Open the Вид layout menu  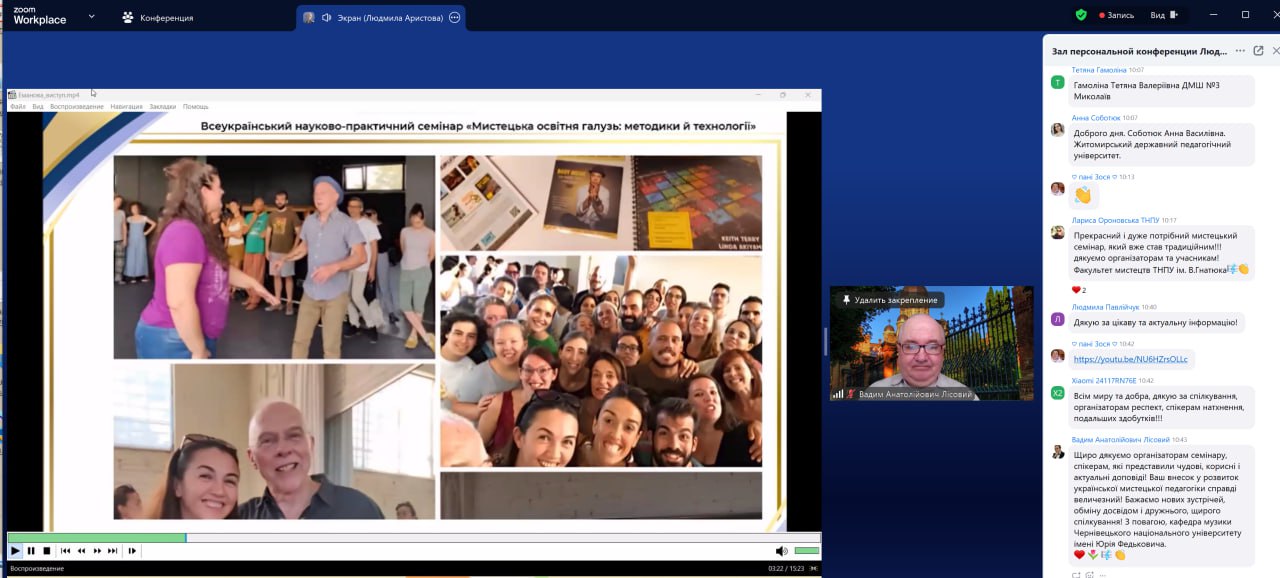1164,15
